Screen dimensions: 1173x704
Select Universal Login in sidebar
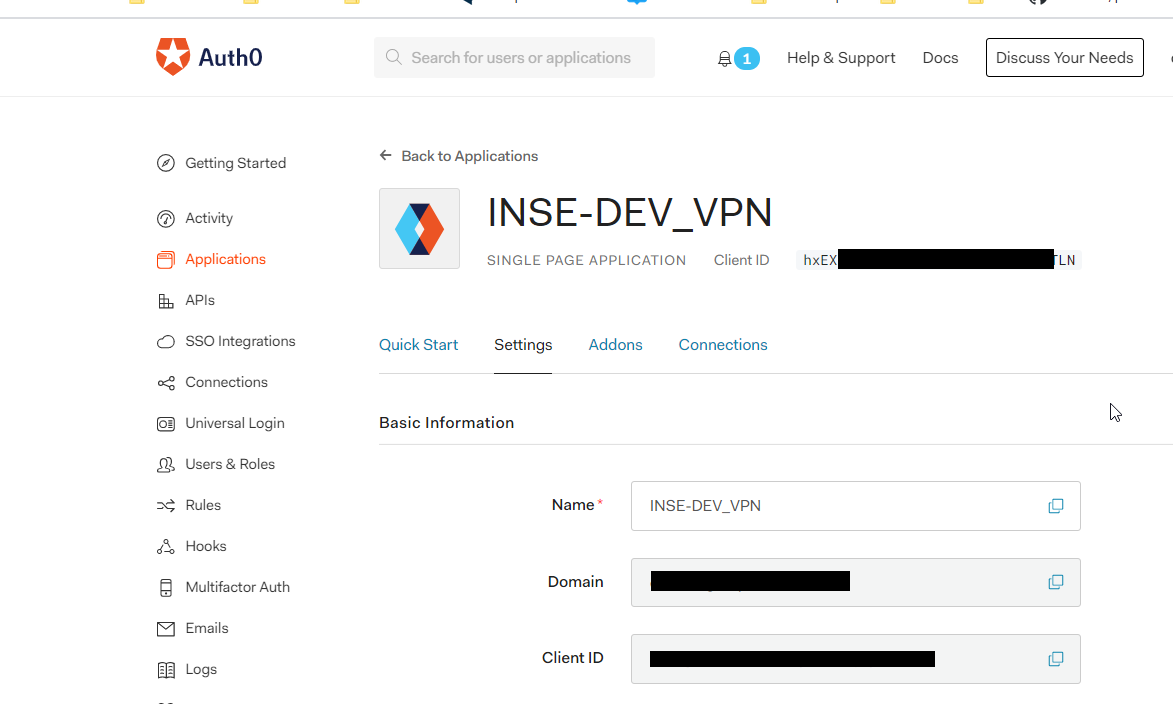(x=234, y=423)
